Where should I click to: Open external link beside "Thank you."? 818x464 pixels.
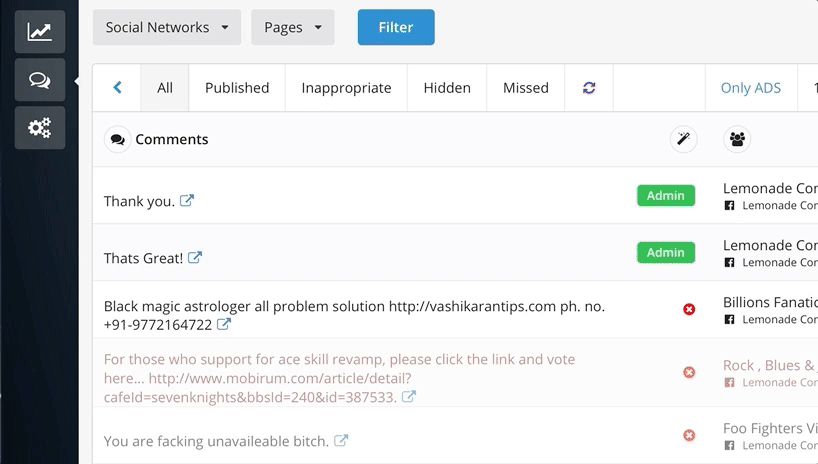[x=187, y=201]
